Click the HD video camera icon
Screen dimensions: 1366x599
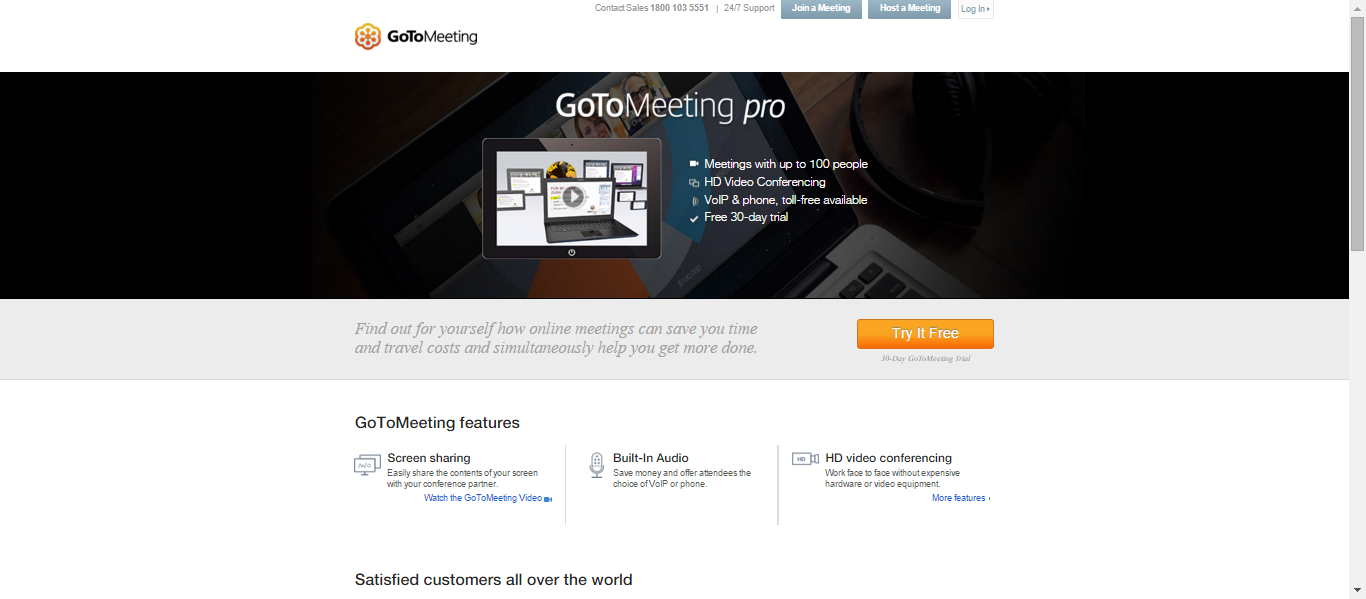click(805, 459)
